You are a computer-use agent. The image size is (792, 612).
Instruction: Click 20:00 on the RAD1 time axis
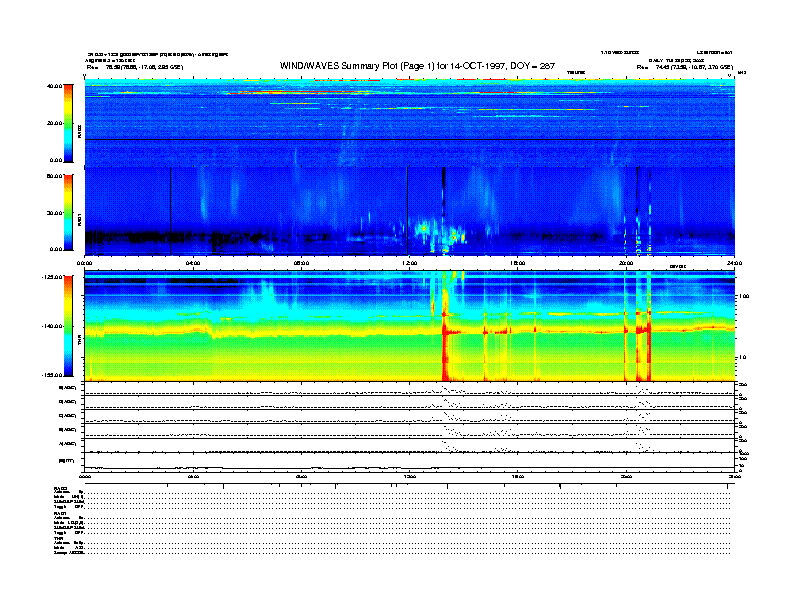626,263
